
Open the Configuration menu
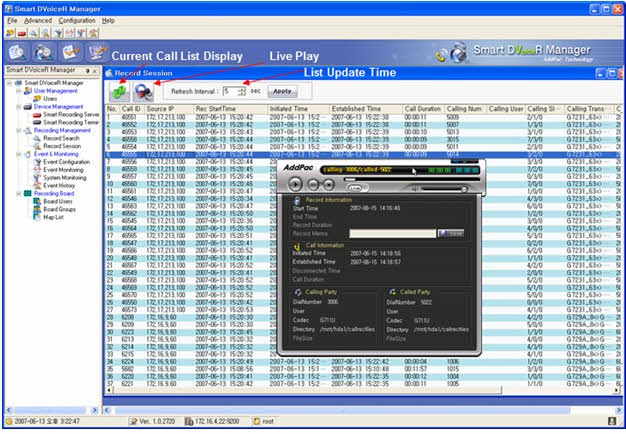pos(77,19)
